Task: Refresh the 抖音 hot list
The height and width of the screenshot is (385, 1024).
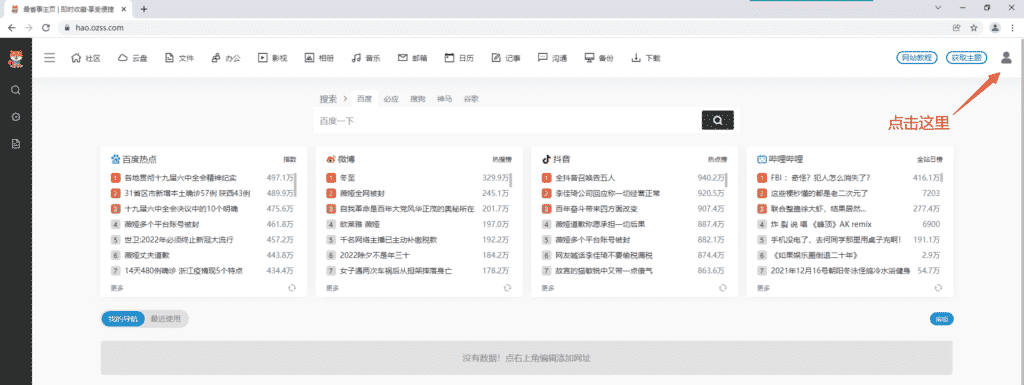Action: 723,287
